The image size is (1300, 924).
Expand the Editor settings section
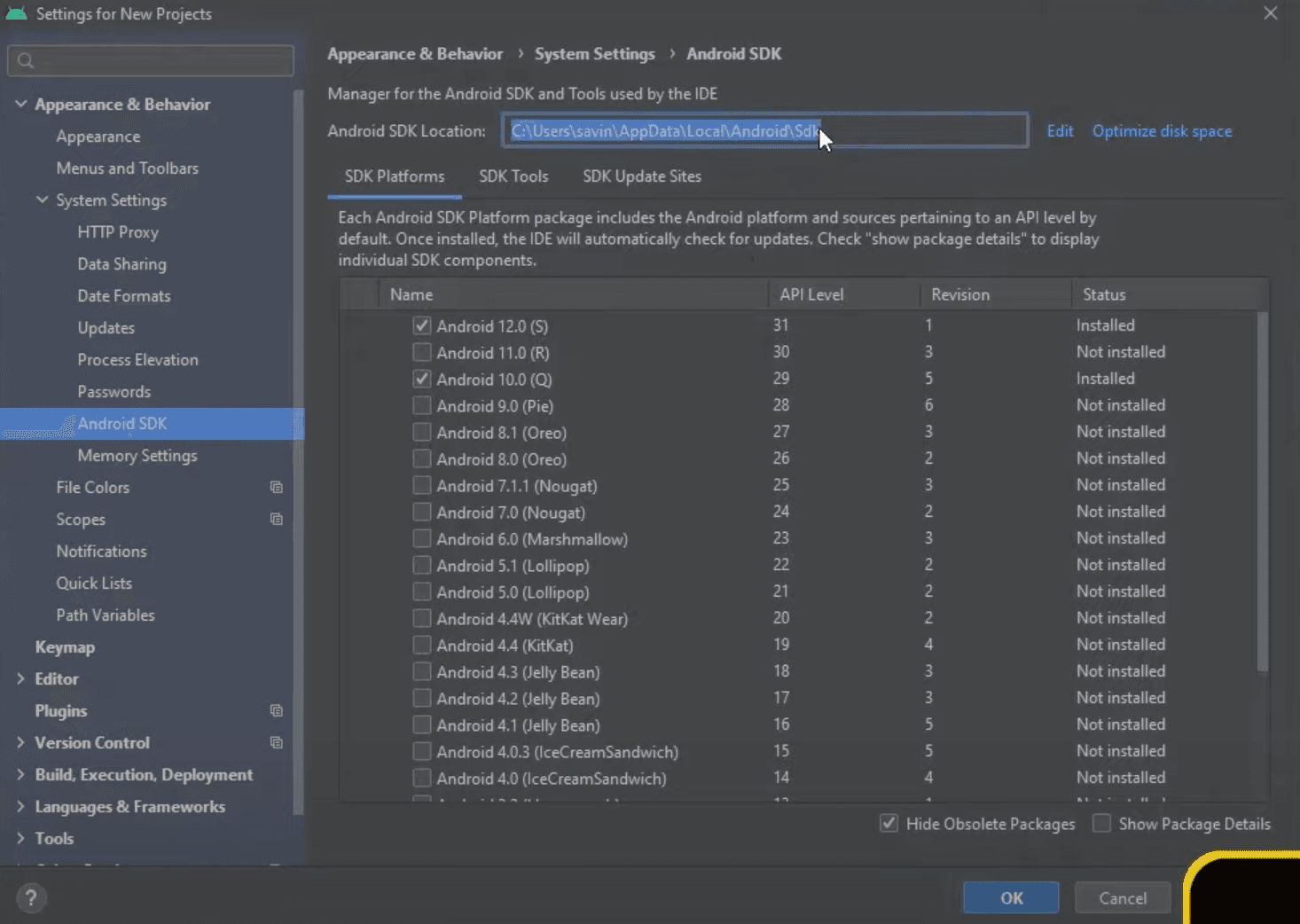pos(20,678)
